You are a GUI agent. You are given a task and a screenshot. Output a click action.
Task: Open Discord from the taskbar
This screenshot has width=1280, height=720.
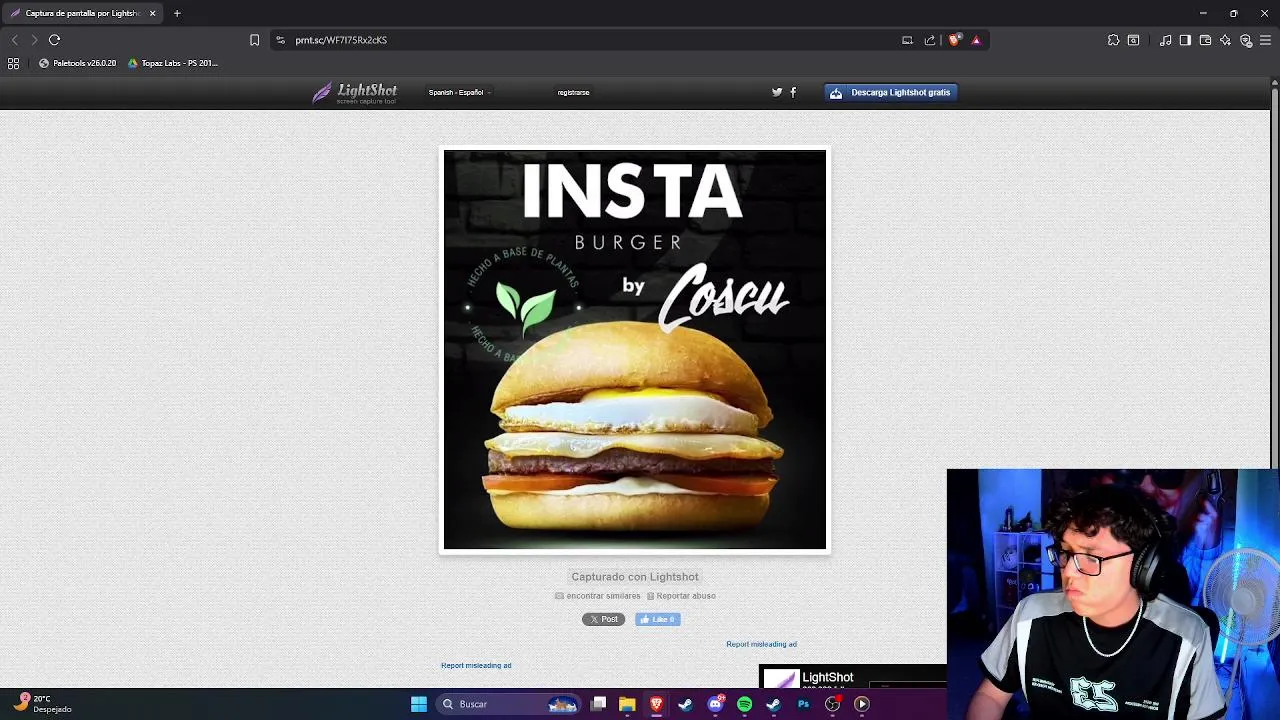pos(715,704)
